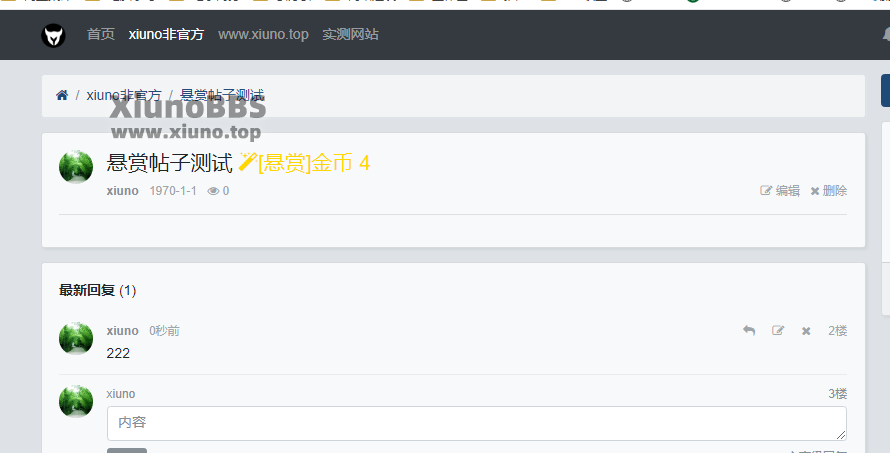Click the home icon in breadcrumb
This screenshot has height=453, width=890.
point(62,95)
